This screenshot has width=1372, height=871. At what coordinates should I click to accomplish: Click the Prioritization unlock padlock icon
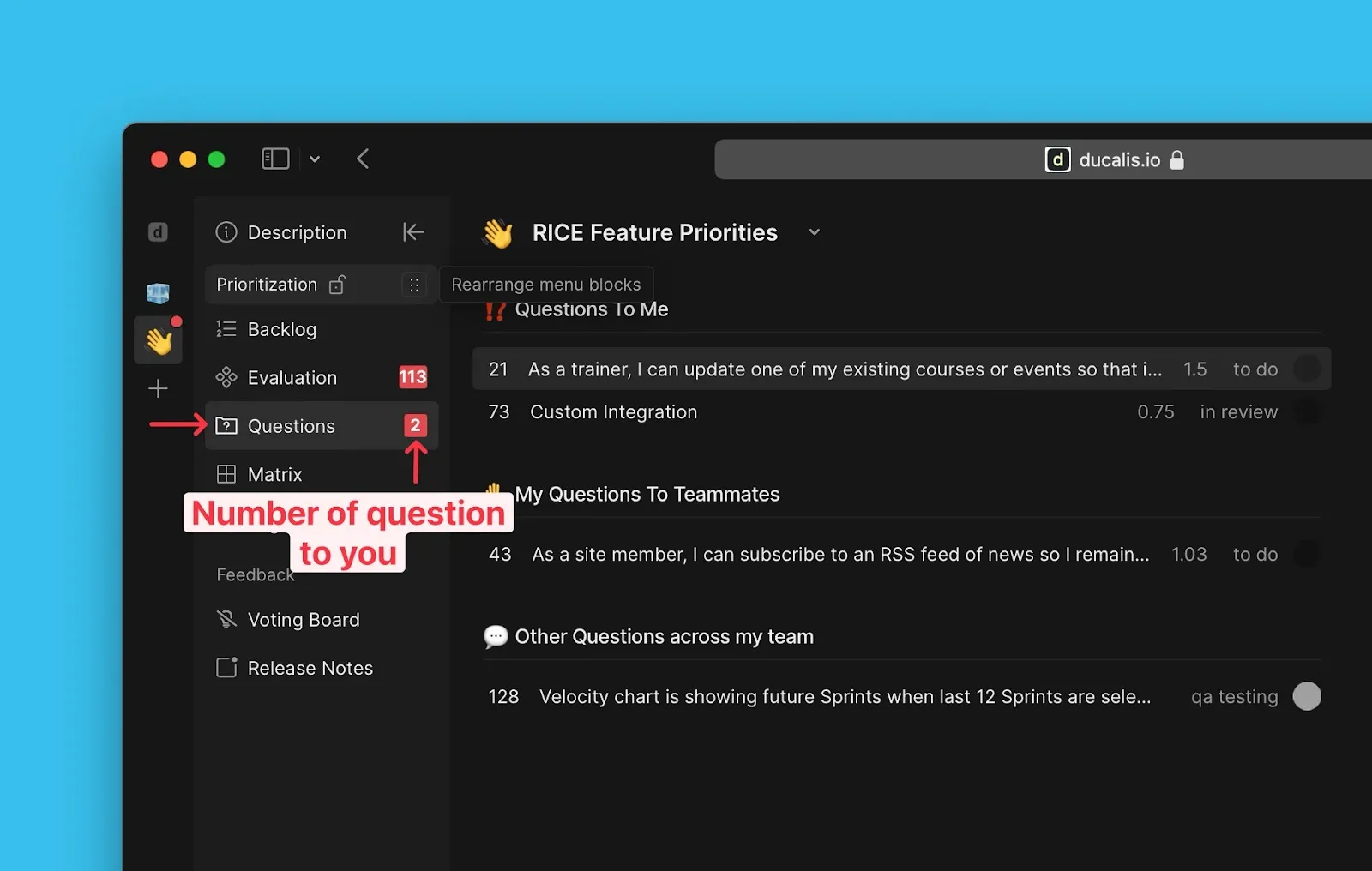point(338,285)
